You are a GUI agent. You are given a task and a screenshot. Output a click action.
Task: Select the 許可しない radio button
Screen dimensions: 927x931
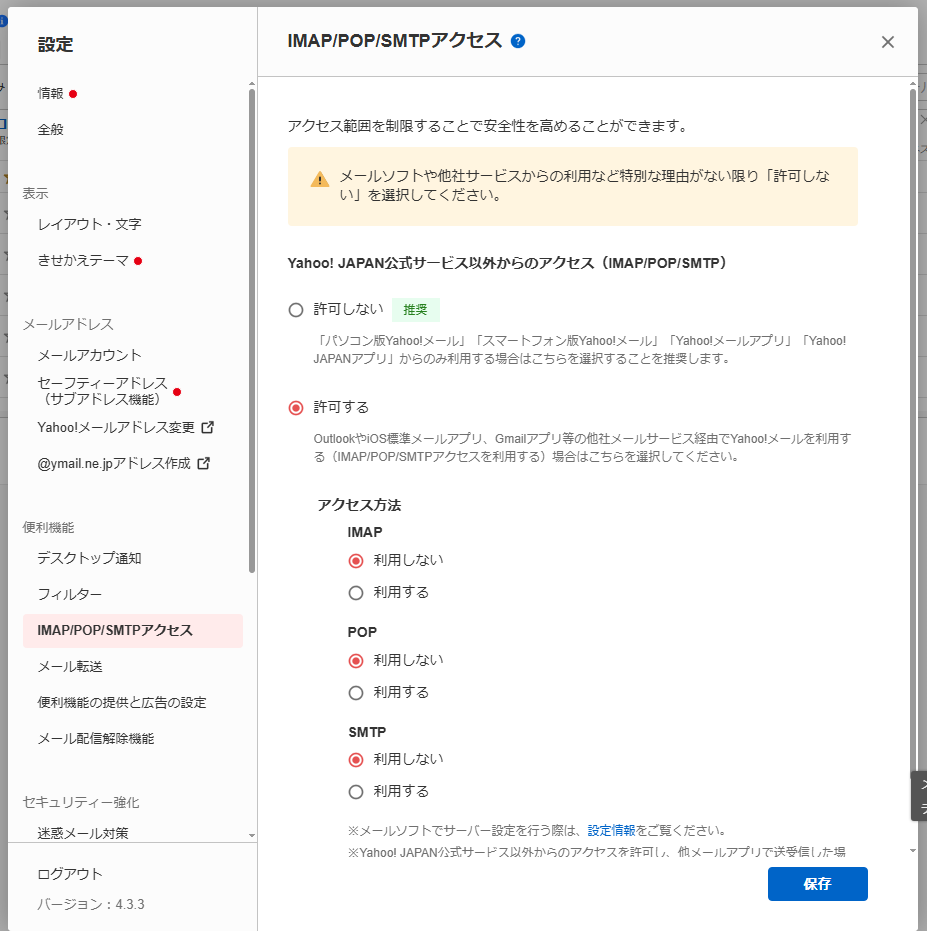pos(296,310)
